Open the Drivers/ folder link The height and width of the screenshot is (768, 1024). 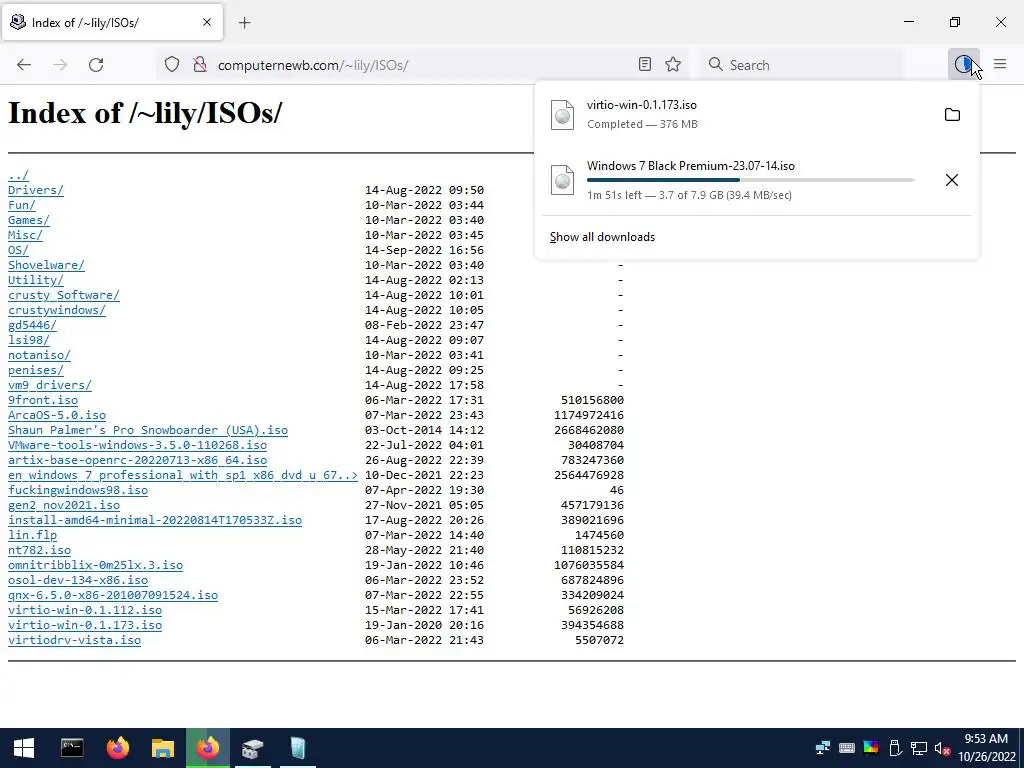tap(36, 190)
